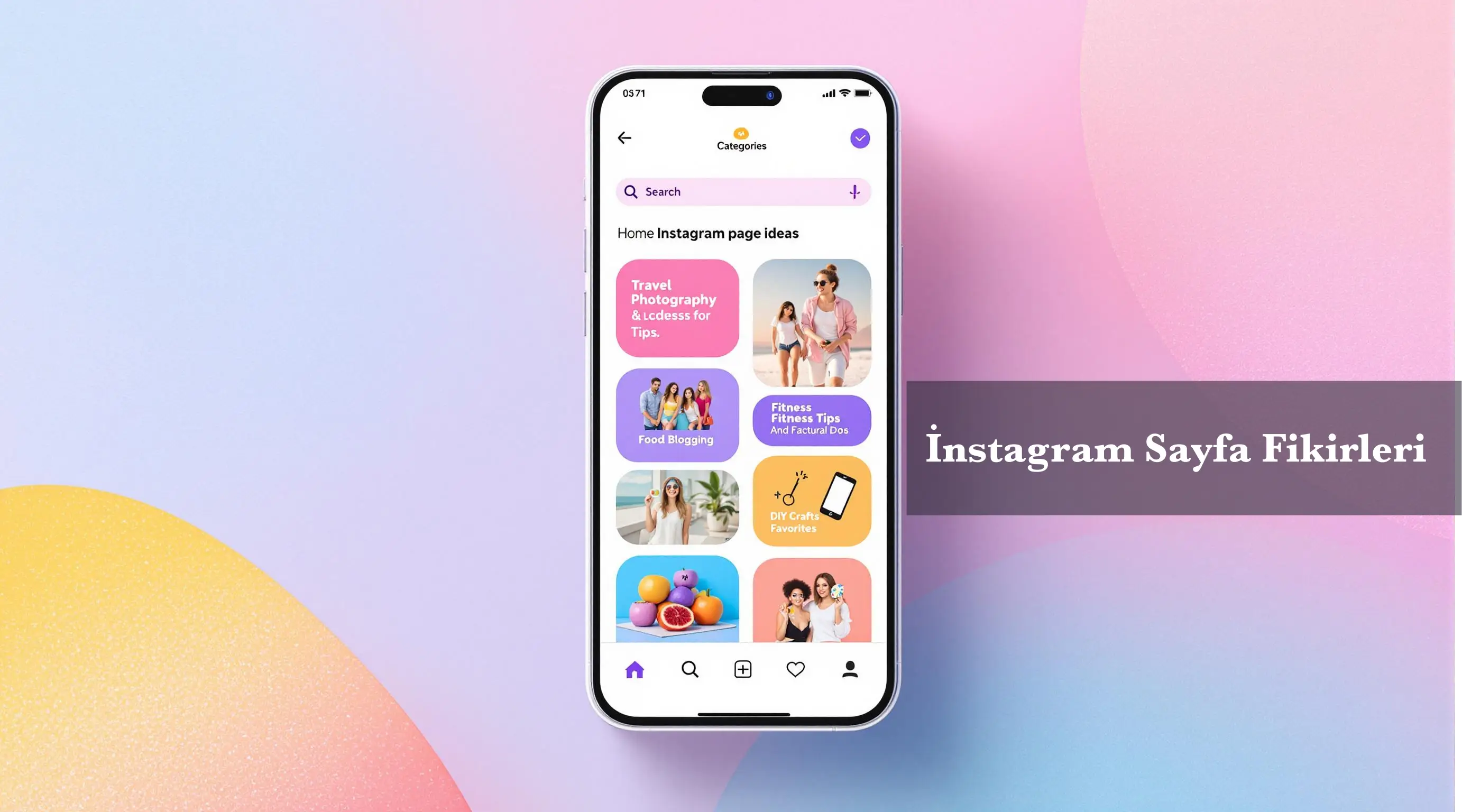The height and width of the screenshot is (812, 1462).
Task: Expand the dropdown chevron at top right
Action: pos(858,137)
